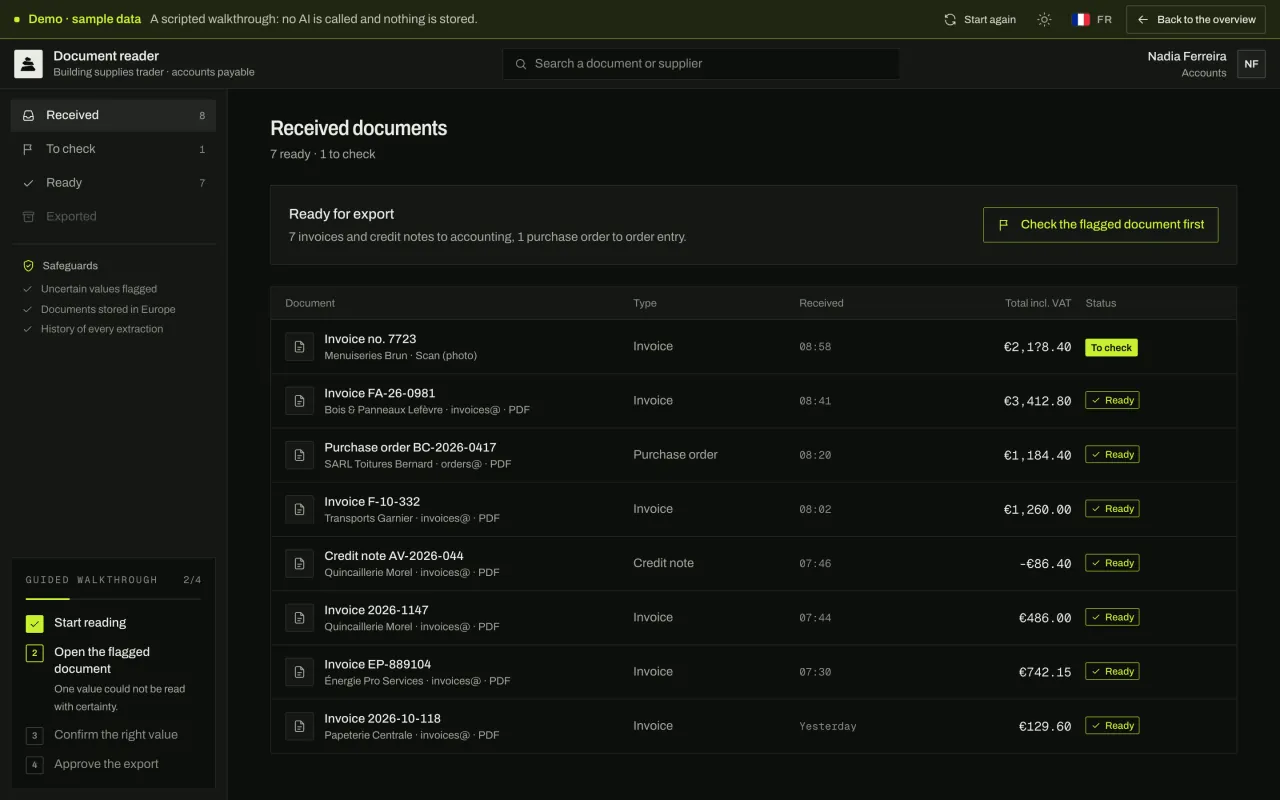
Task: Open the Ready sidebar section
Action: (x=113, y=183)
